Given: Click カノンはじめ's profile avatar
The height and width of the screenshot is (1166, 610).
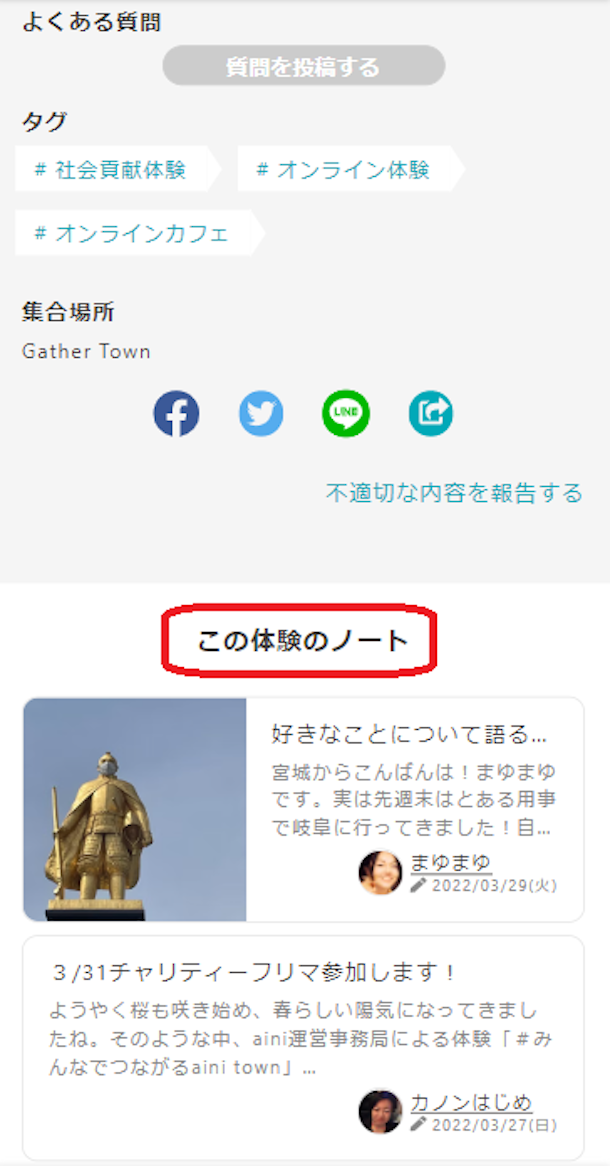Looking at the screenshot, I should pos(380,1112).
